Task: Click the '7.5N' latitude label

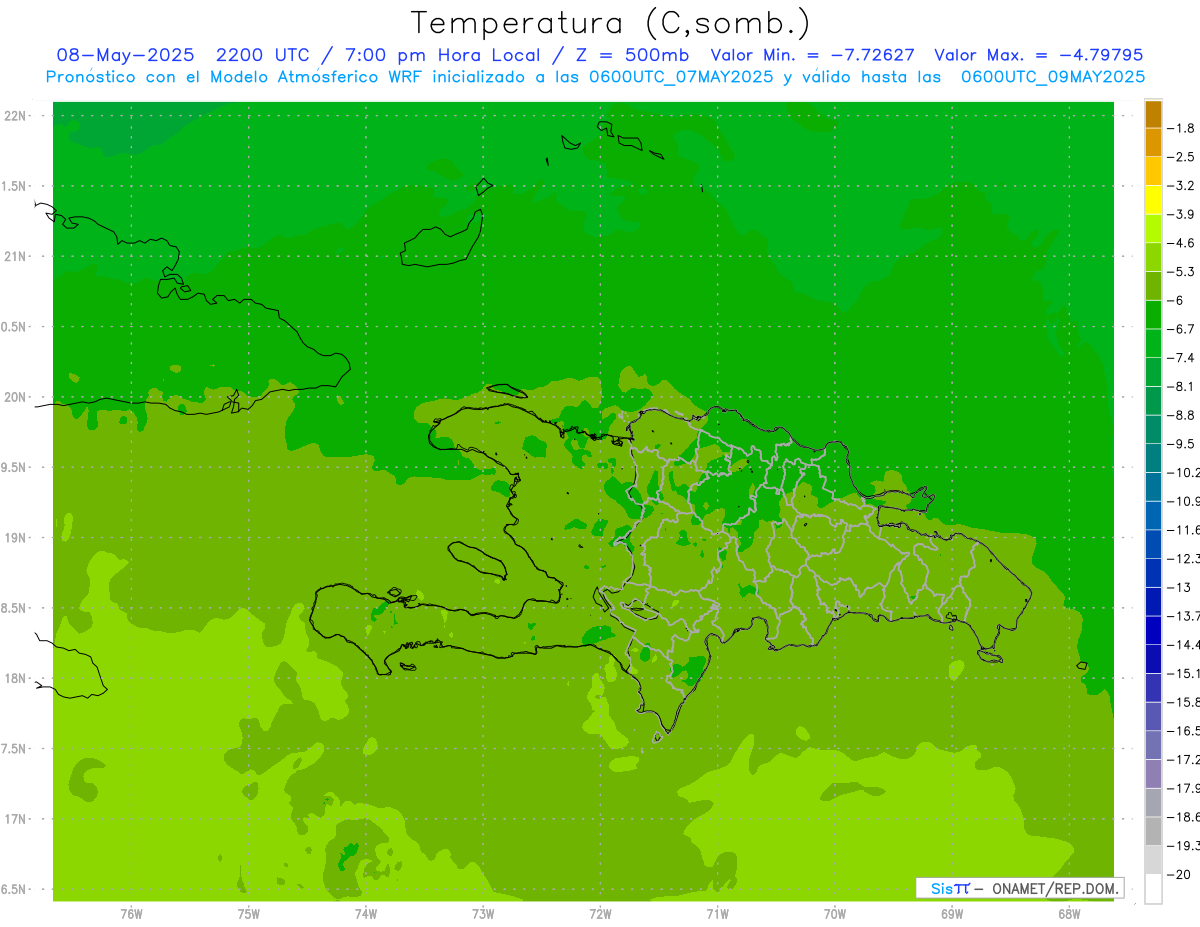Action: [x=13, y=749]
